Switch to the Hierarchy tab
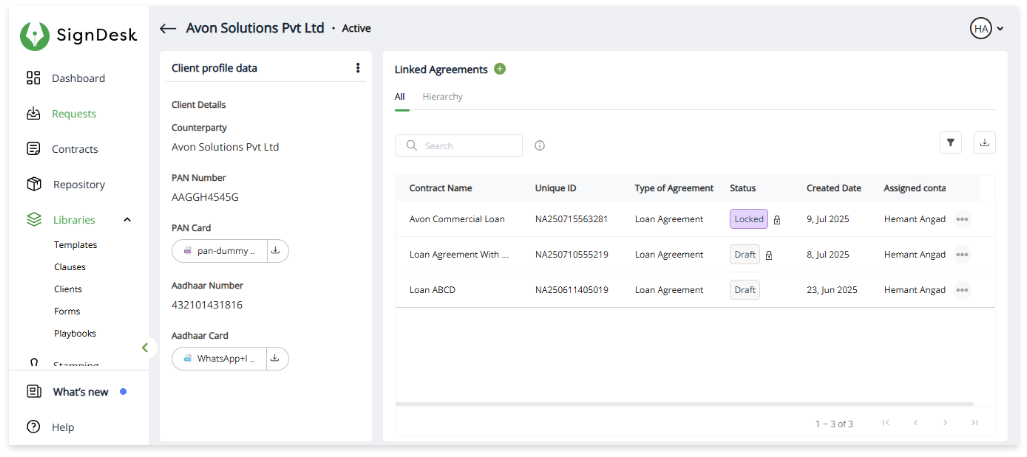 (443, 97)
